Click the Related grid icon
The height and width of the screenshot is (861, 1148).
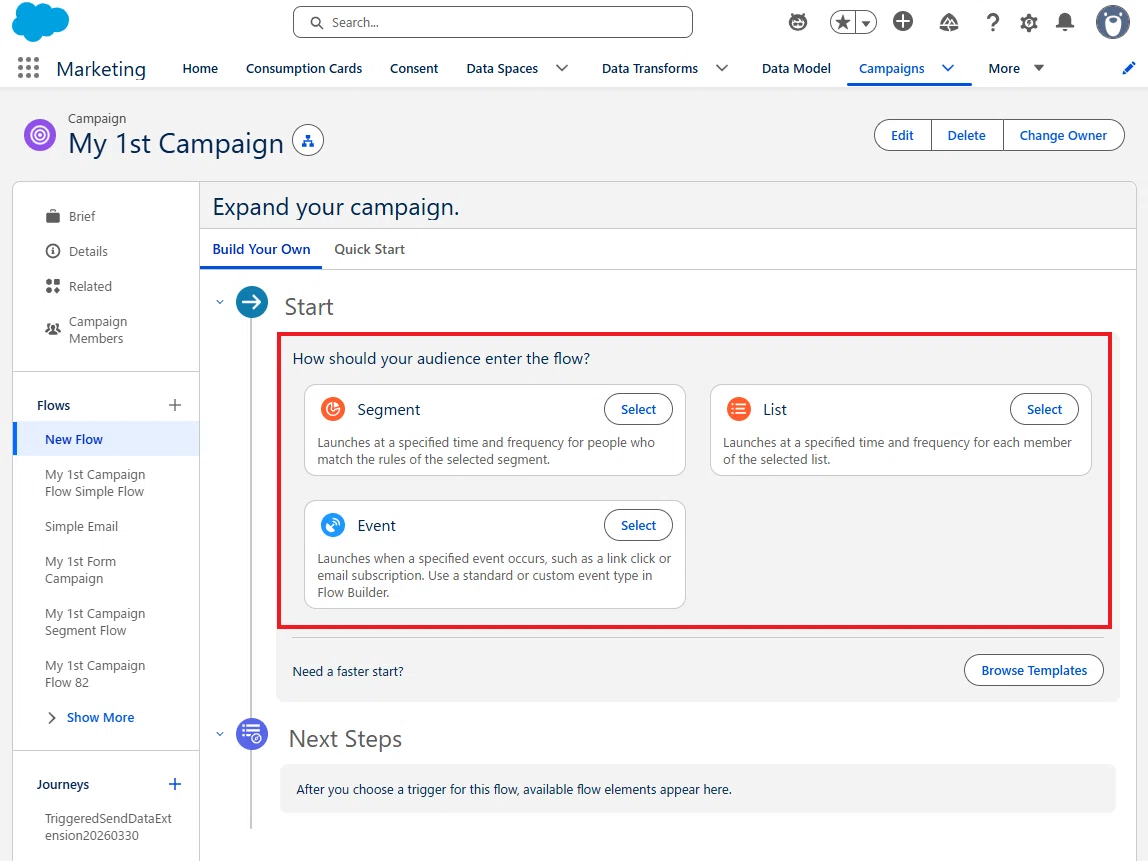click(x=53, y=286)
